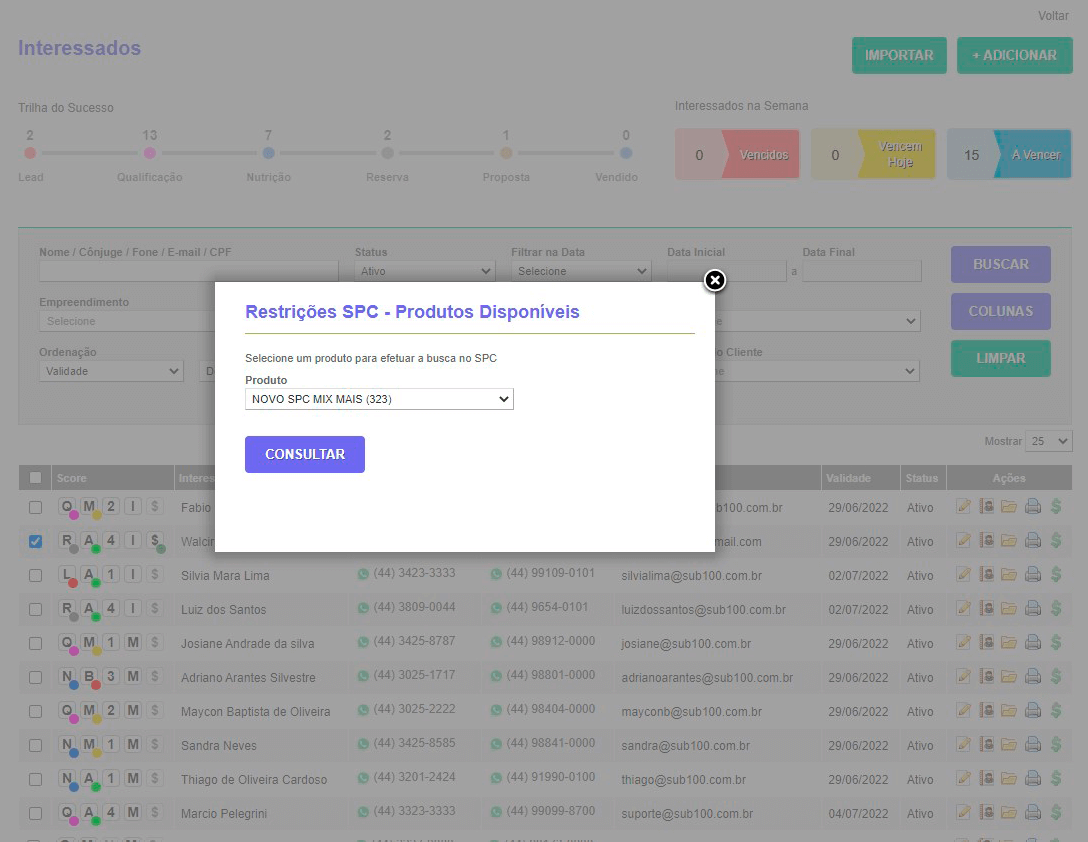Click edit pencil icon for Marcio Pelegrini
This screenshot has height=842, width=1088.
964,813
